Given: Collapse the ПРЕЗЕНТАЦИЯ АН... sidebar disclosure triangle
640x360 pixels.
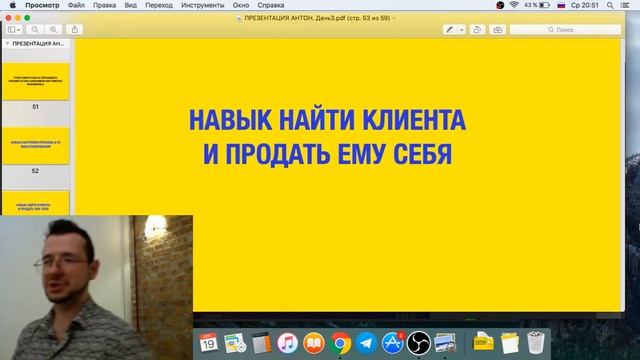Looking at the screenshot, I should point(7,43).
